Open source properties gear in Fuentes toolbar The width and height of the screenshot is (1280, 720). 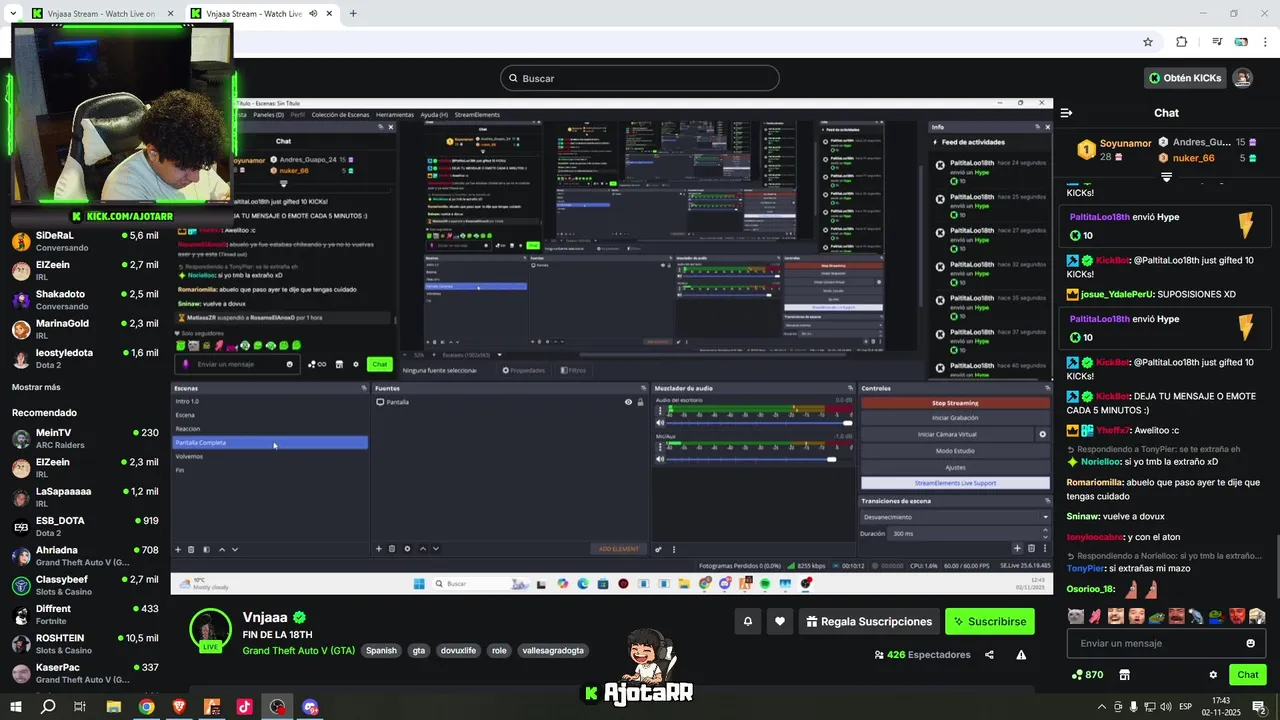[407, 549]
